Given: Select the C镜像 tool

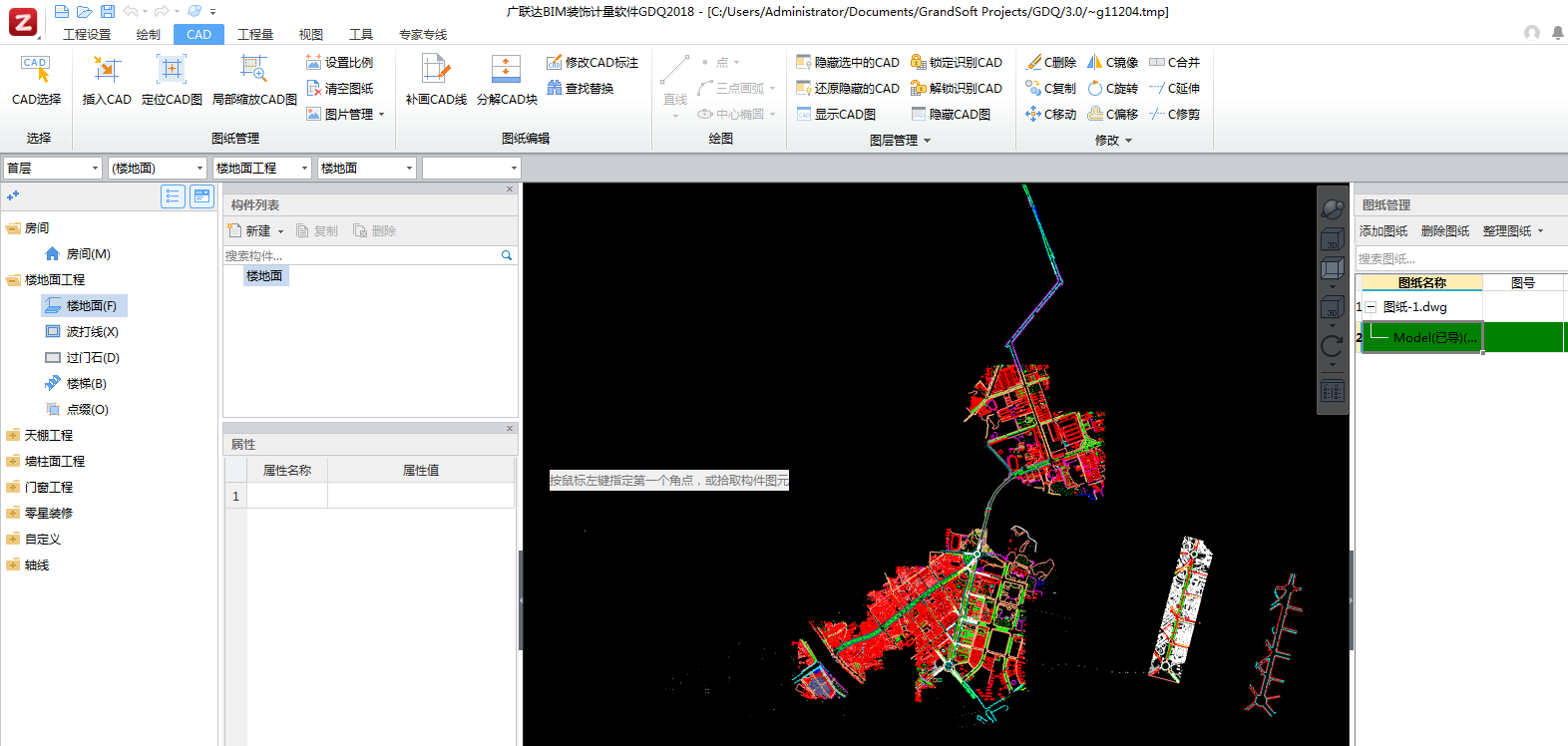Looking at the screenshot, I should 1113,62.
